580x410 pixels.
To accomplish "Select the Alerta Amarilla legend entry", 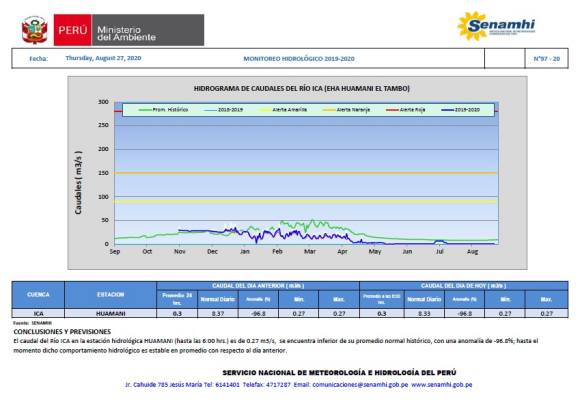I will pos(283,110).
